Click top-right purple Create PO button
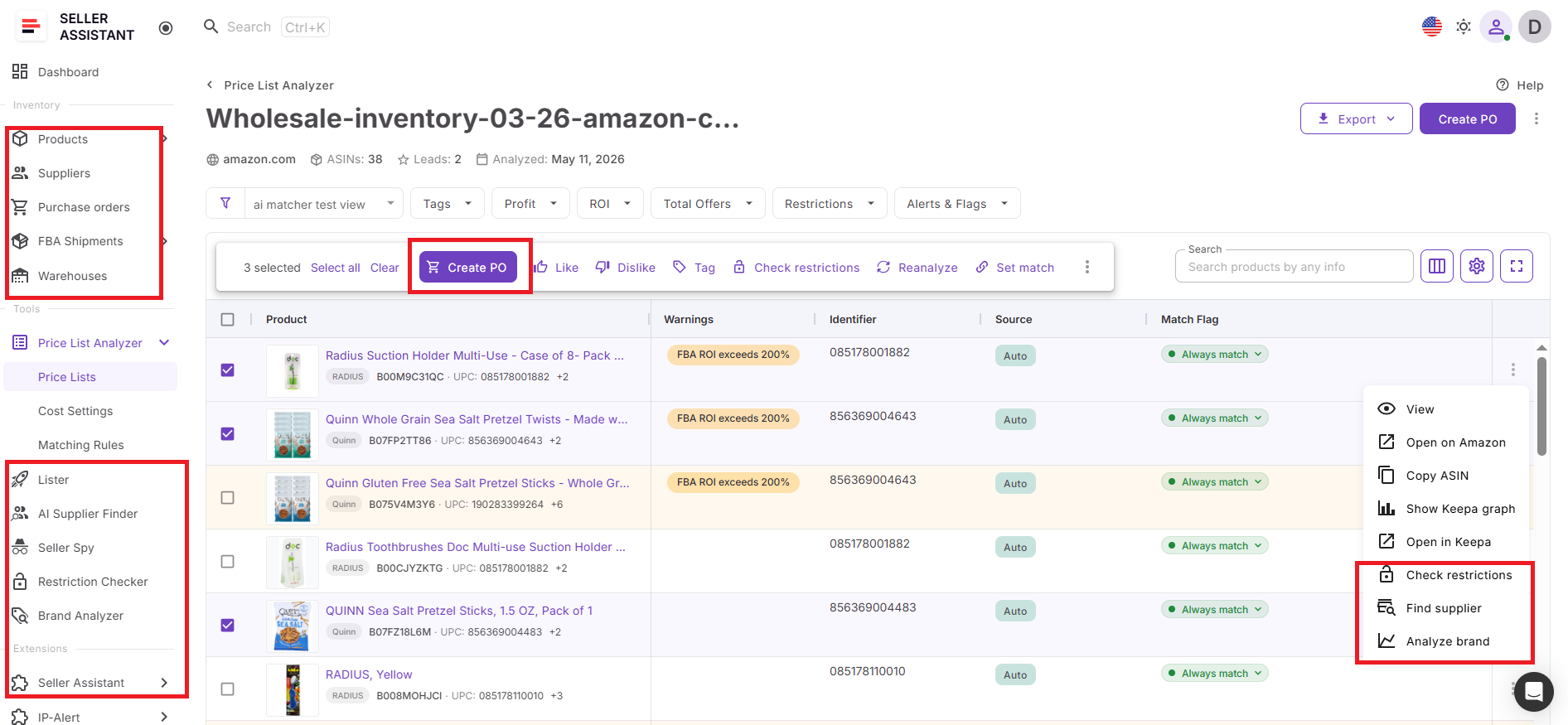 point(1468,118)
